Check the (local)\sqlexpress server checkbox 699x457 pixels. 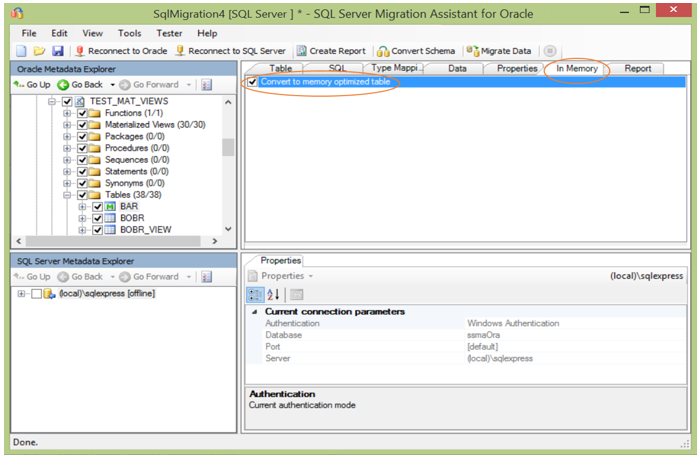[x=36, y=294]
